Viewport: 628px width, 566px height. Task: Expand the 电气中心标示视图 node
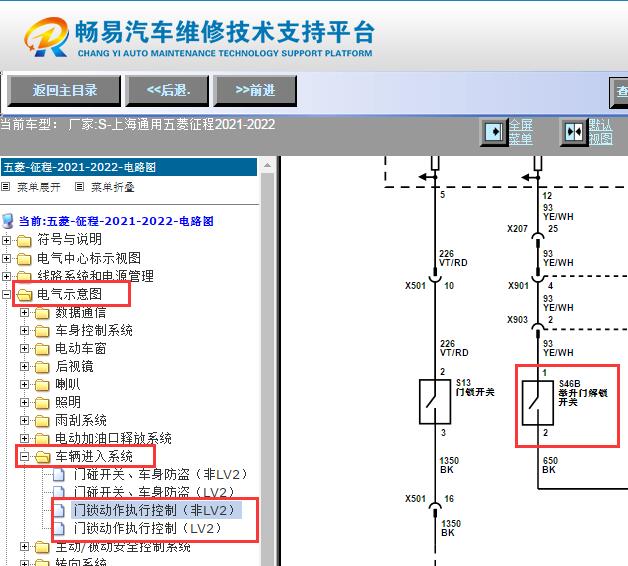[x=6, y=259]
